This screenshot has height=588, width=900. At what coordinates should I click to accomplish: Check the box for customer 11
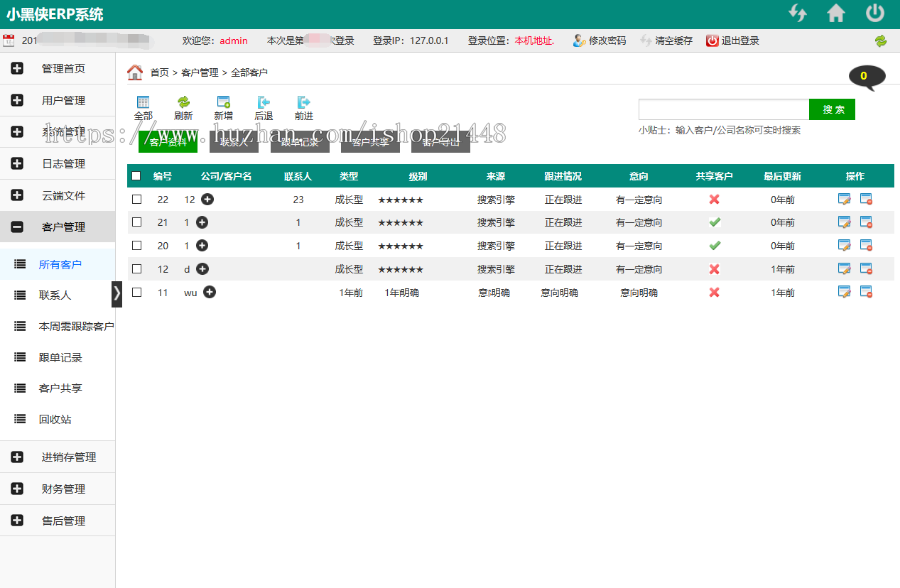(x=137, y=292)
